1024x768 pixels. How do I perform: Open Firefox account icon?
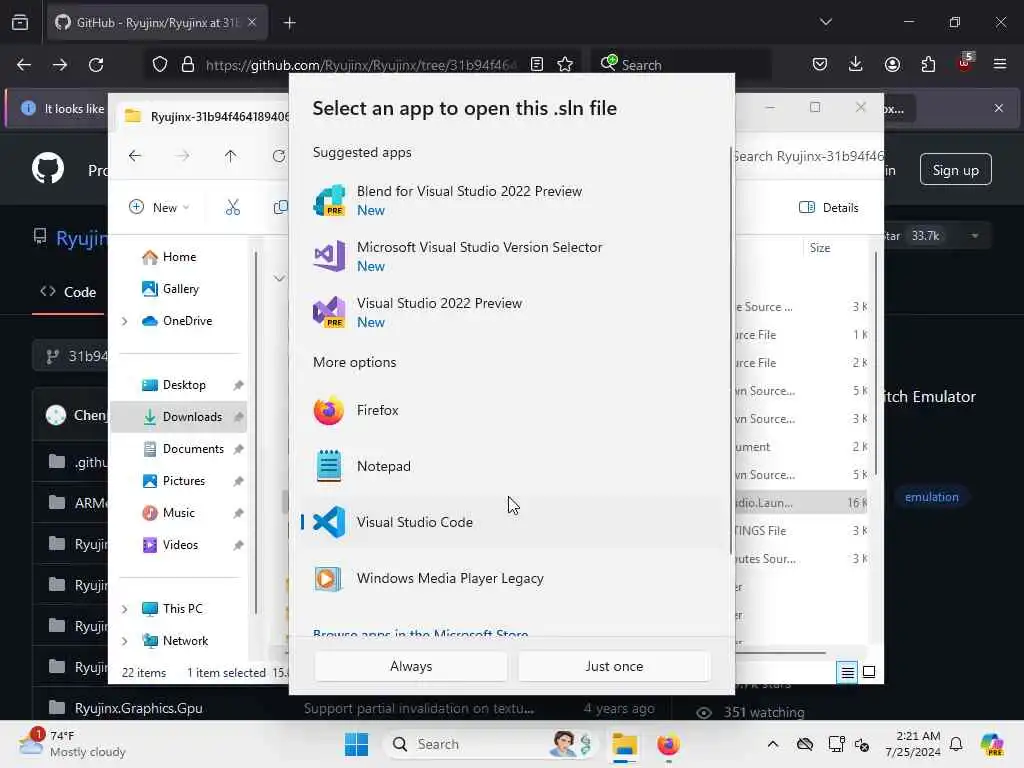892,65
